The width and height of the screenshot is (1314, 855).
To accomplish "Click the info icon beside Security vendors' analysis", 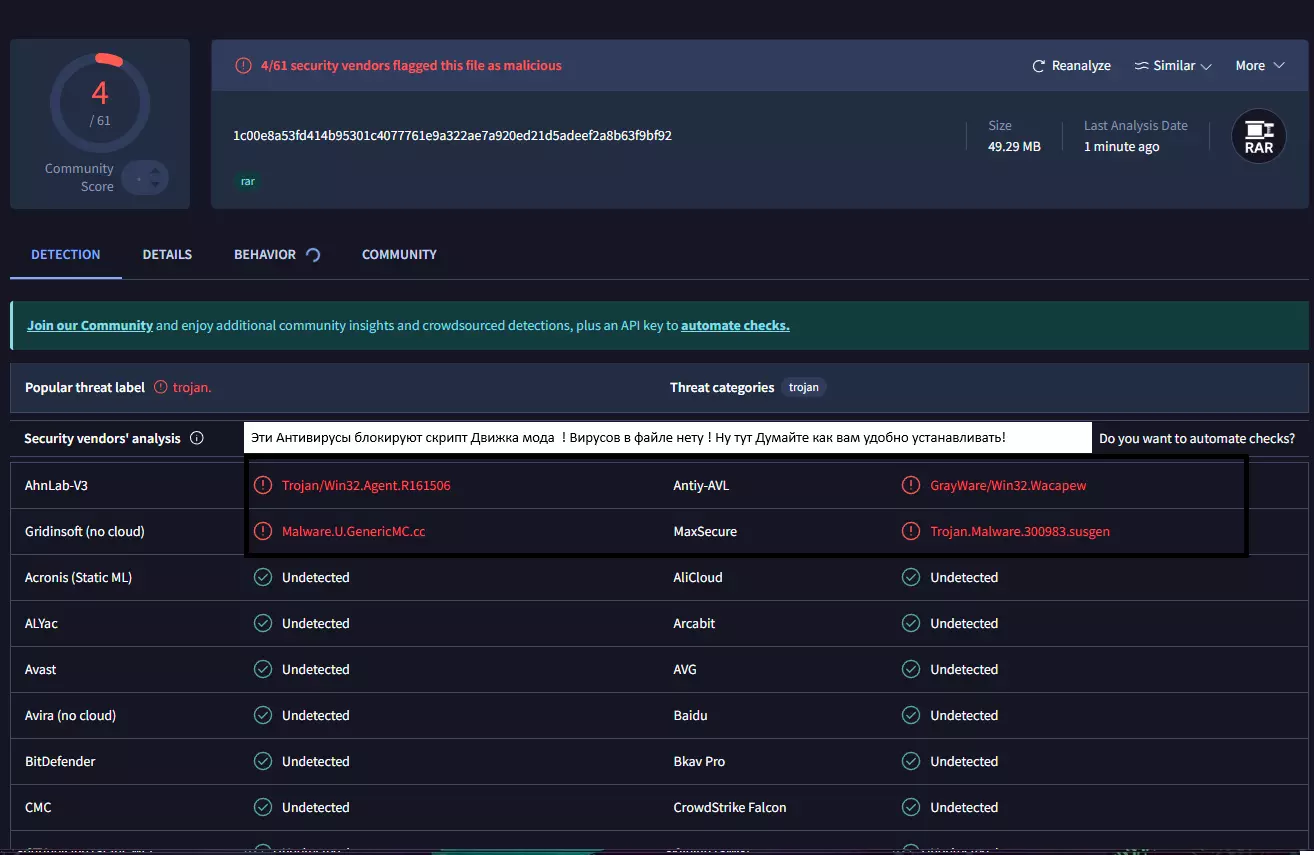I will (197, 438).
